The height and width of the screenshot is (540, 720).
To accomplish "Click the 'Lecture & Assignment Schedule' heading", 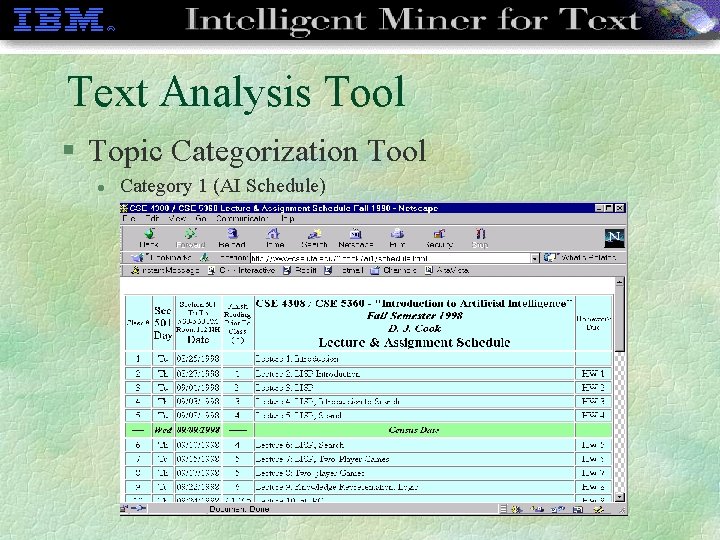I will (x=414, y=343).
